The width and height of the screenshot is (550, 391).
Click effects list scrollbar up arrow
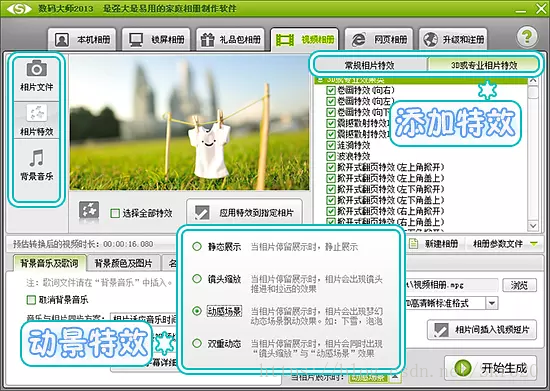tap(533, 81)
